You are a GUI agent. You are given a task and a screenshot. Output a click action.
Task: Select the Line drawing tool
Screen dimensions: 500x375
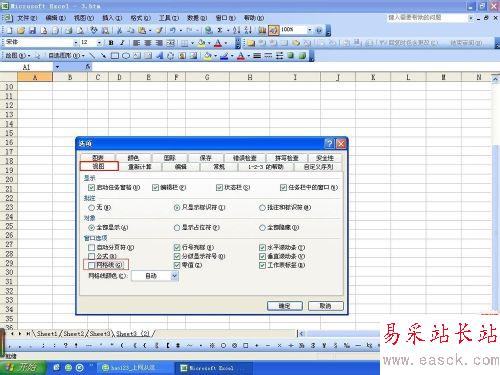[92, 56]
